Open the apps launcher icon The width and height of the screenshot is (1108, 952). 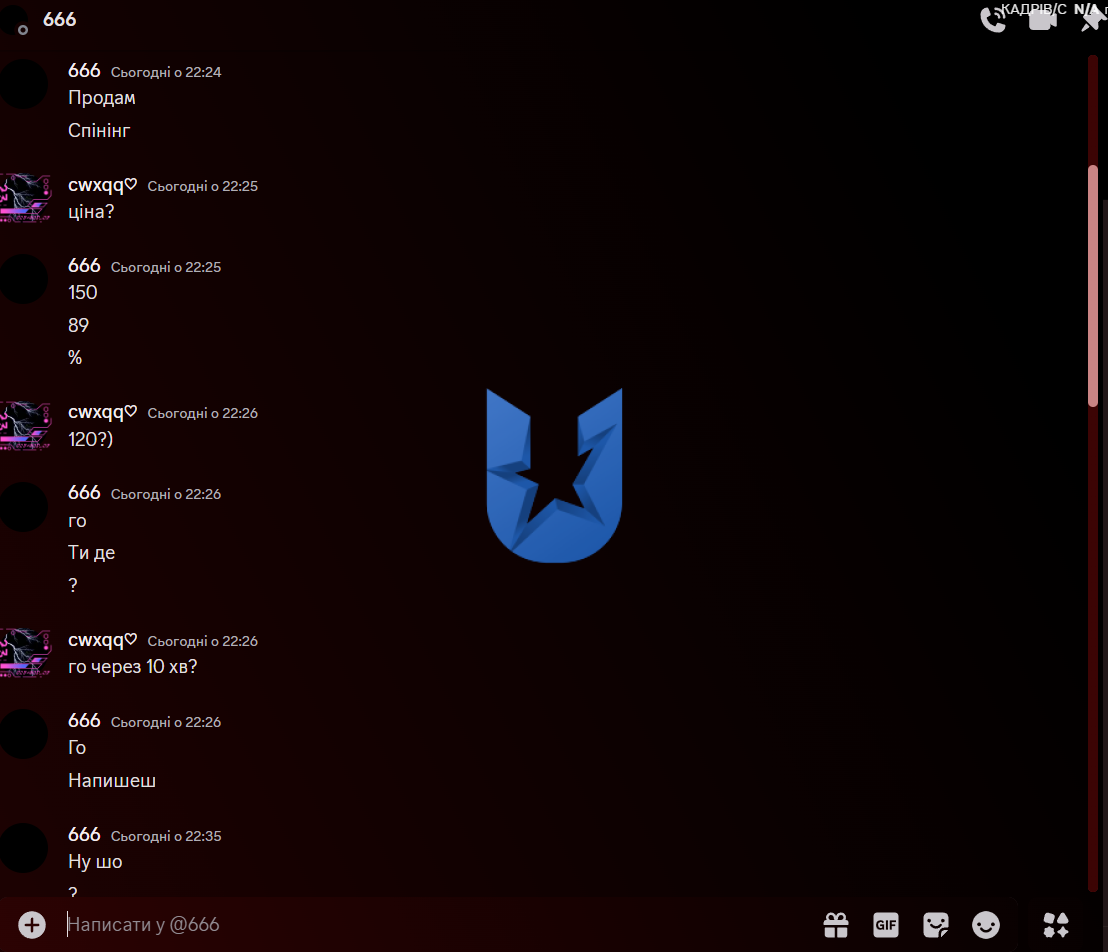pos(1056,924)
